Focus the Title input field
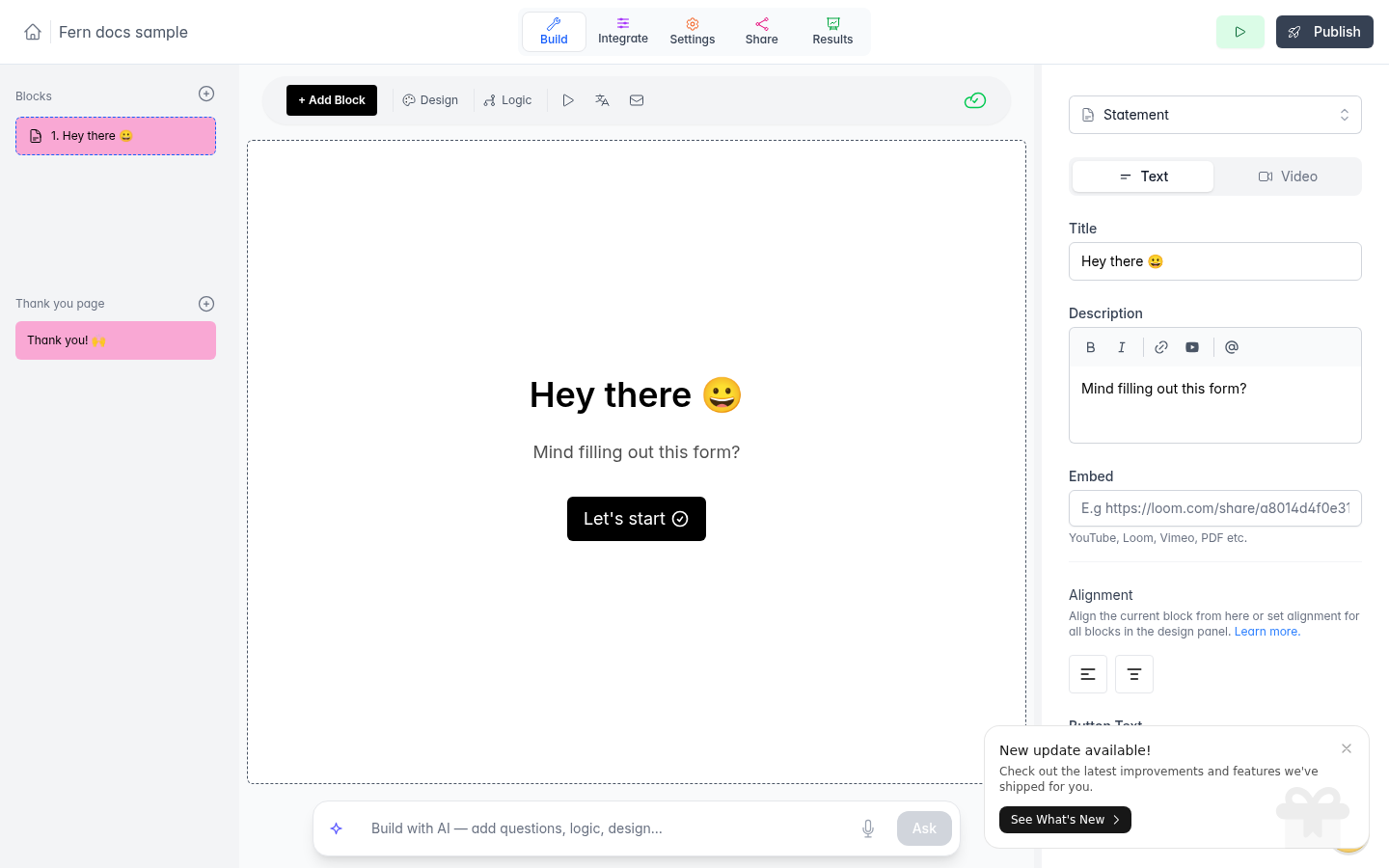 (1215, 261)
